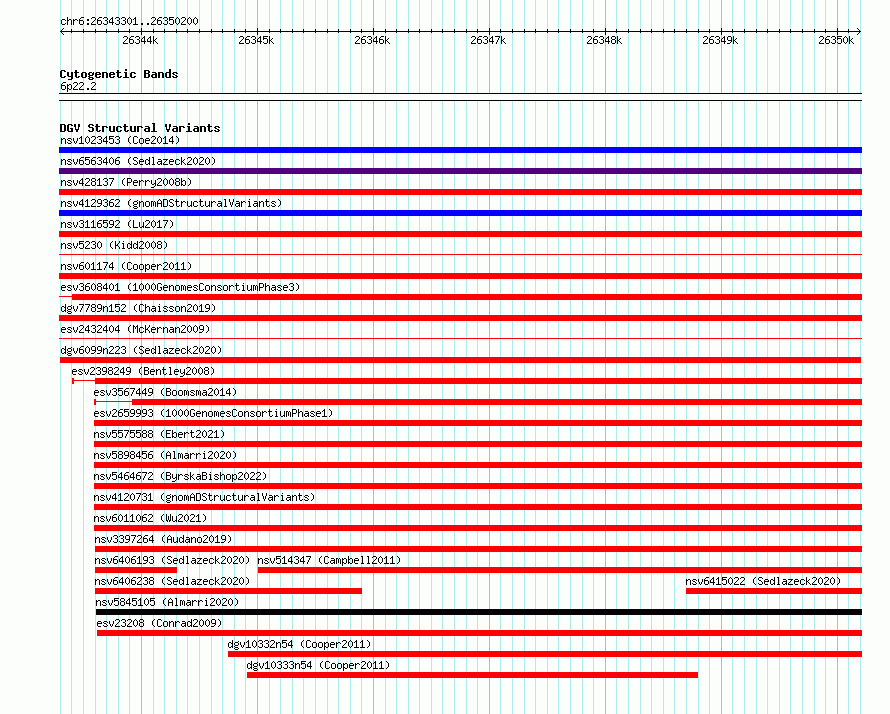Click the red bar under nsv6415022

pos(774,591)
